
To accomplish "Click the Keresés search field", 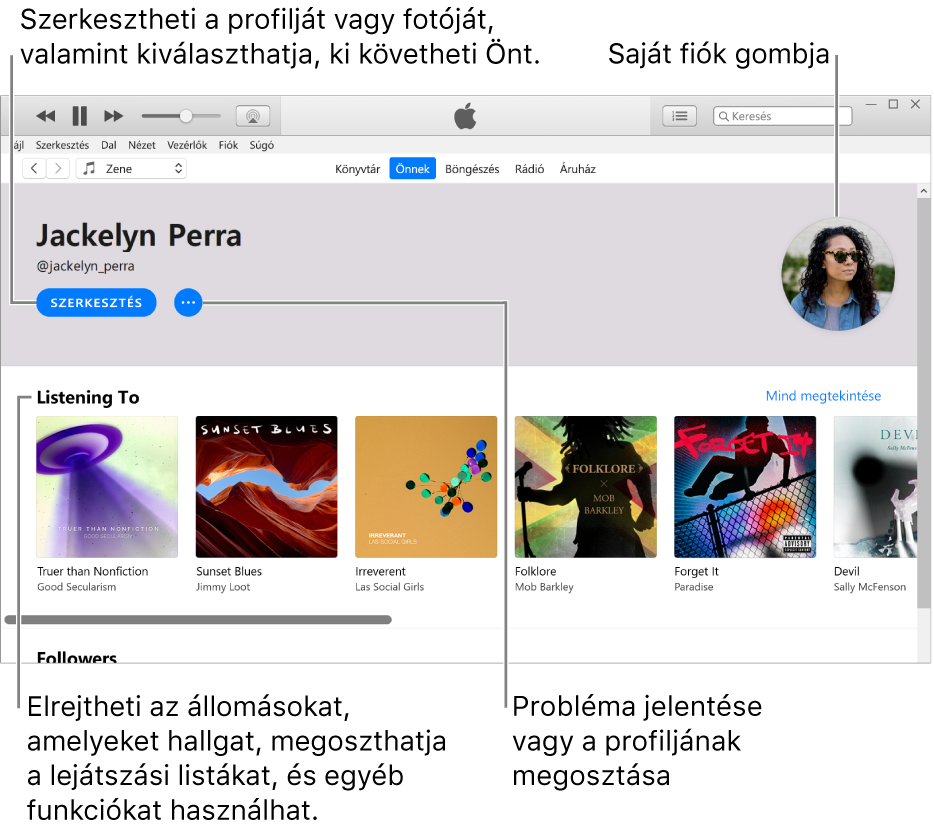I will [782, 116].
